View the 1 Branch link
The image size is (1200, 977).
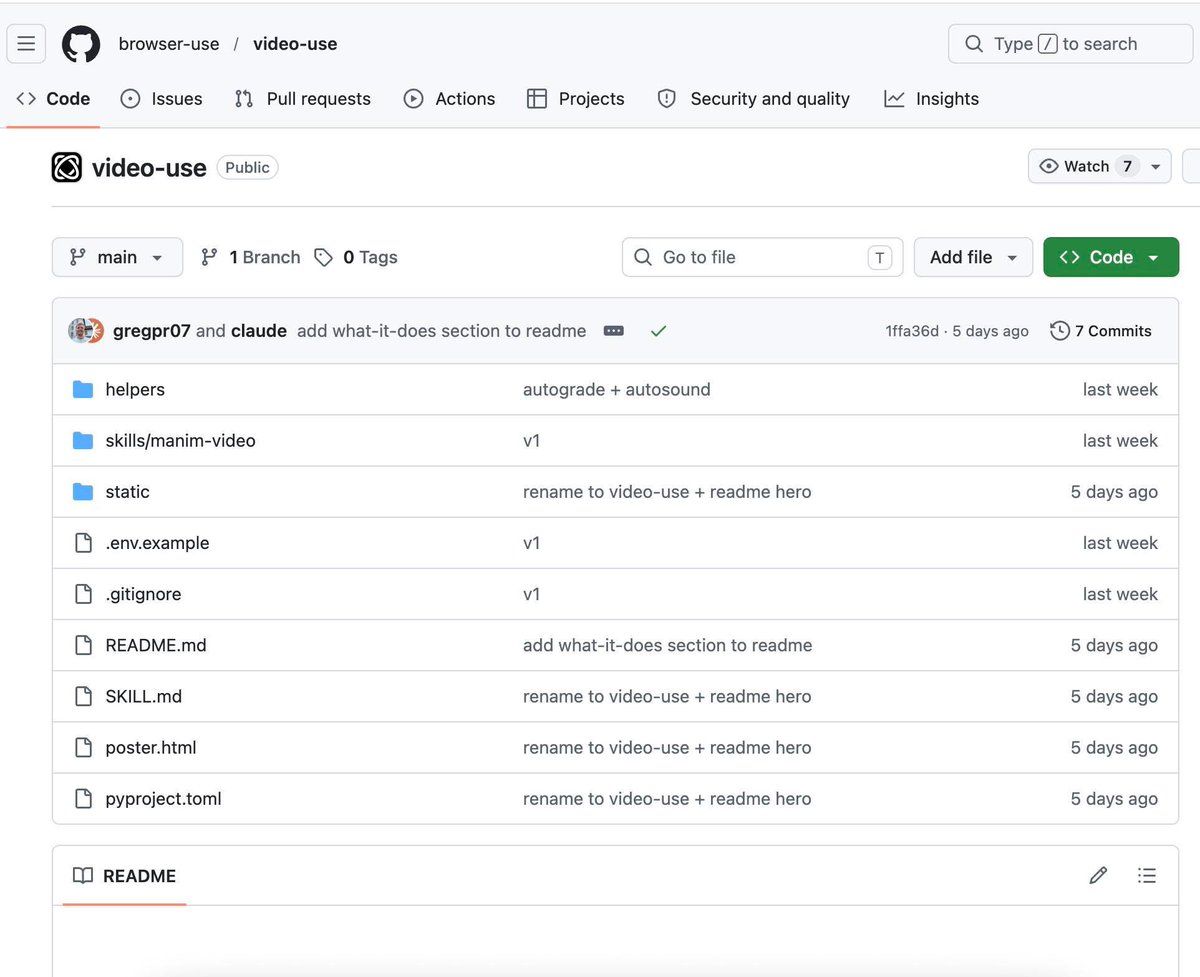pos(250,257)
